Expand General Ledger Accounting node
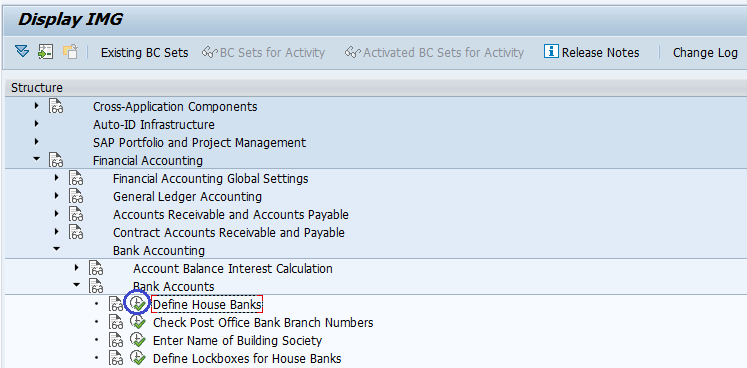 [x=57, y=195]
